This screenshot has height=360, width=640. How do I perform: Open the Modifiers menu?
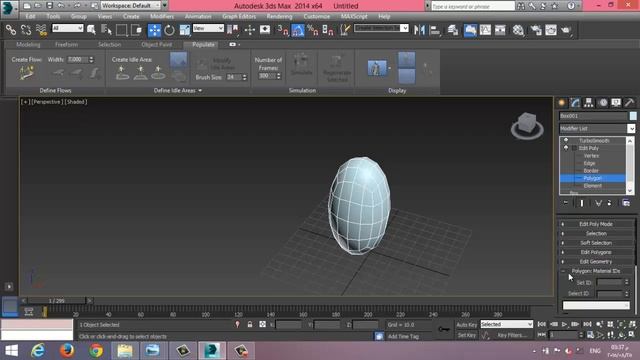(162, 16)
